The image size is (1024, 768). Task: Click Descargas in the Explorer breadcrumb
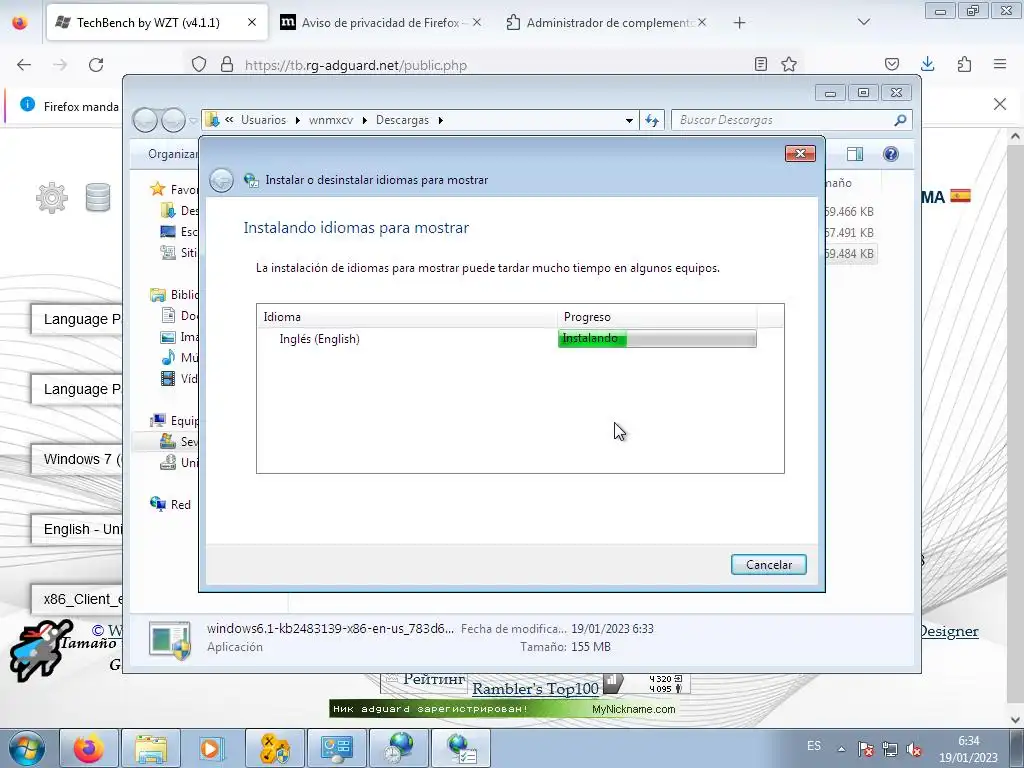(x=402, y=120)
